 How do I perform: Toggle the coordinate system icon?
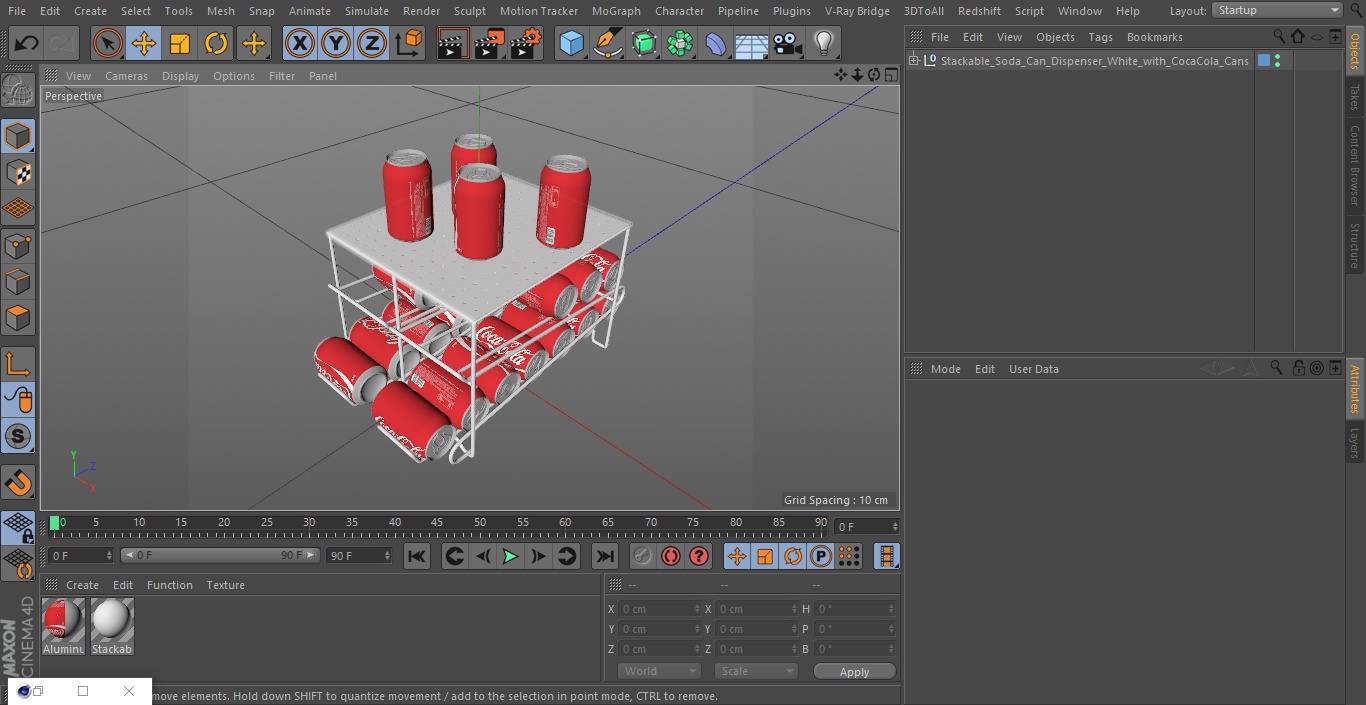pyautogui.click(x=409, y=43)
